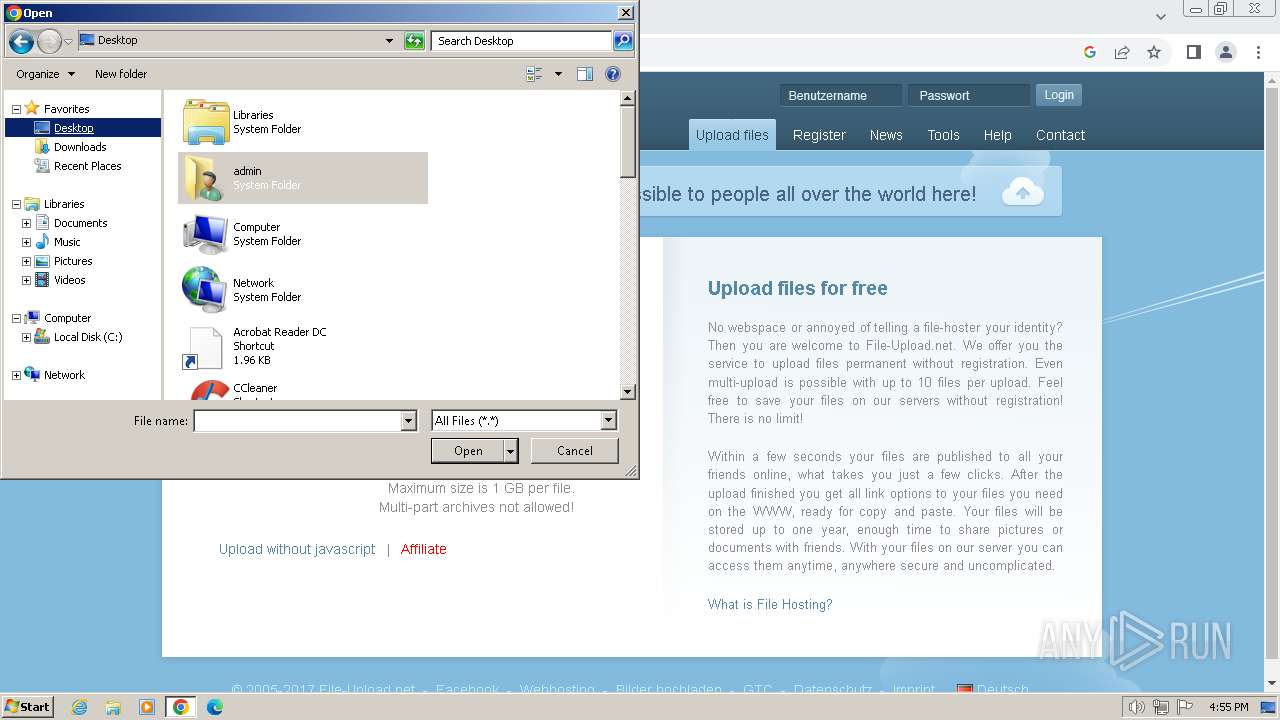Click Chrome icon in taskbar

(181, 707)
